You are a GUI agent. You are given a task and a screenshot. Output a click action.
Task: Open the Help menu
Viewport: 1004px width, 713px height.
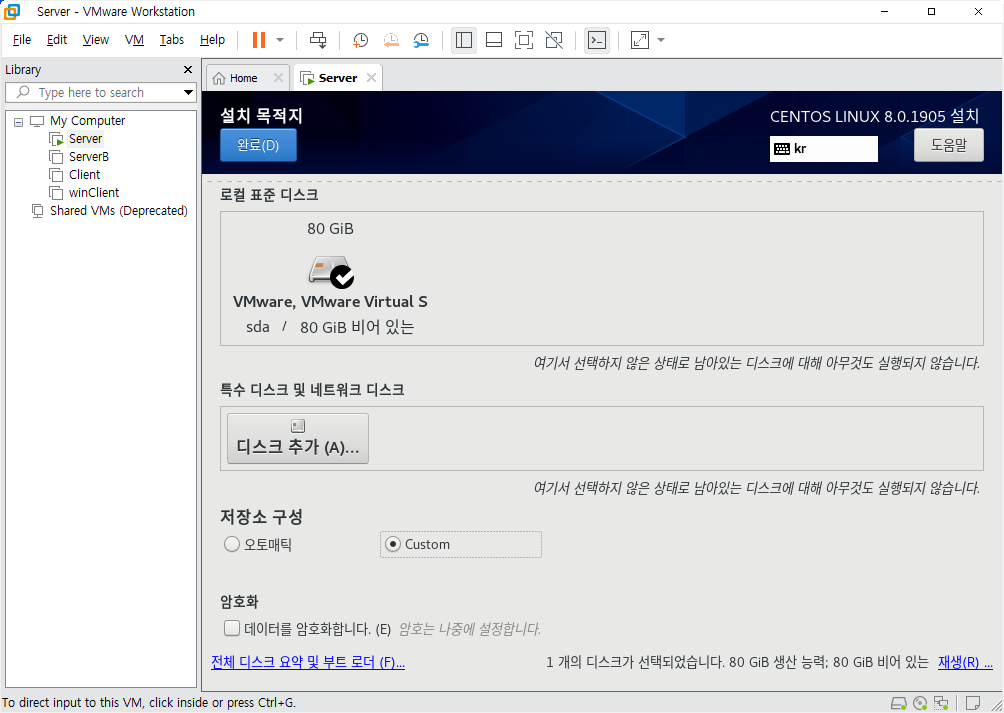coord(212,40)
